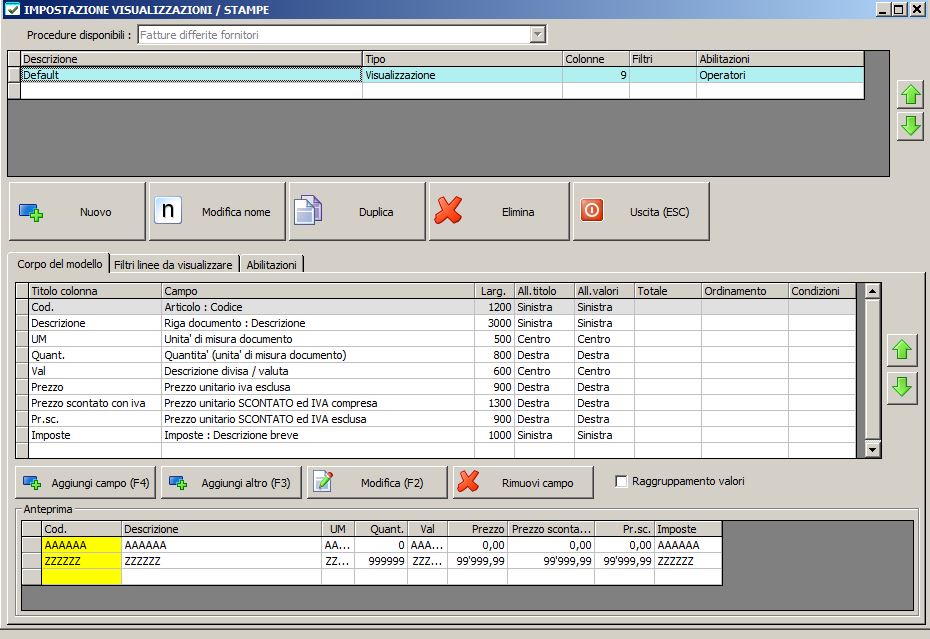The height and width of the screenshot is (639, 930).
Task: Click the 1300 width cell
Action: pyautogui.click(x=494, y=403)
